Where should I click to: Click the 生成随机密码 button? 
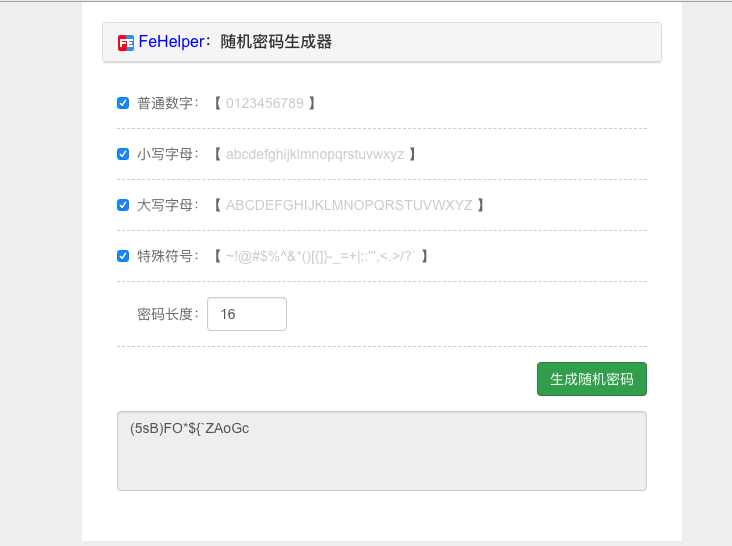592,379
